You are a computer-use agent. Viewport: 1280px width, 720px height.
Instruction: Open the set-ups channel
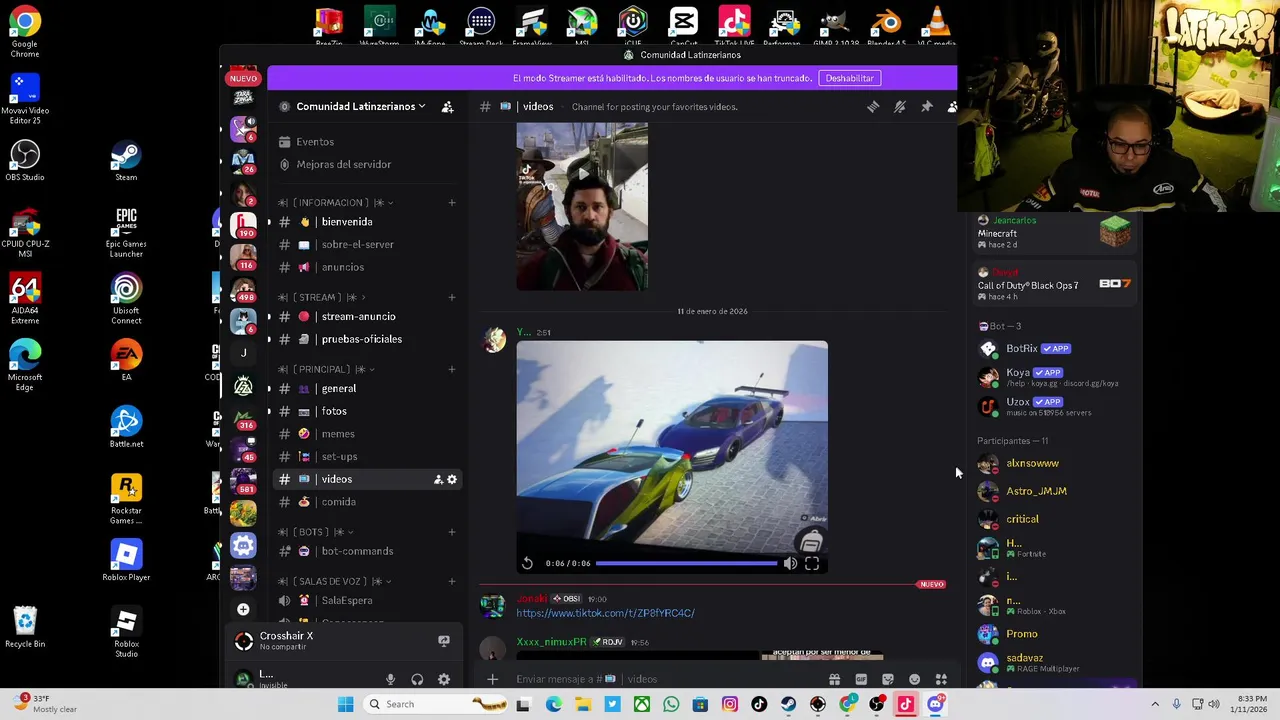[x=367, y=457]
